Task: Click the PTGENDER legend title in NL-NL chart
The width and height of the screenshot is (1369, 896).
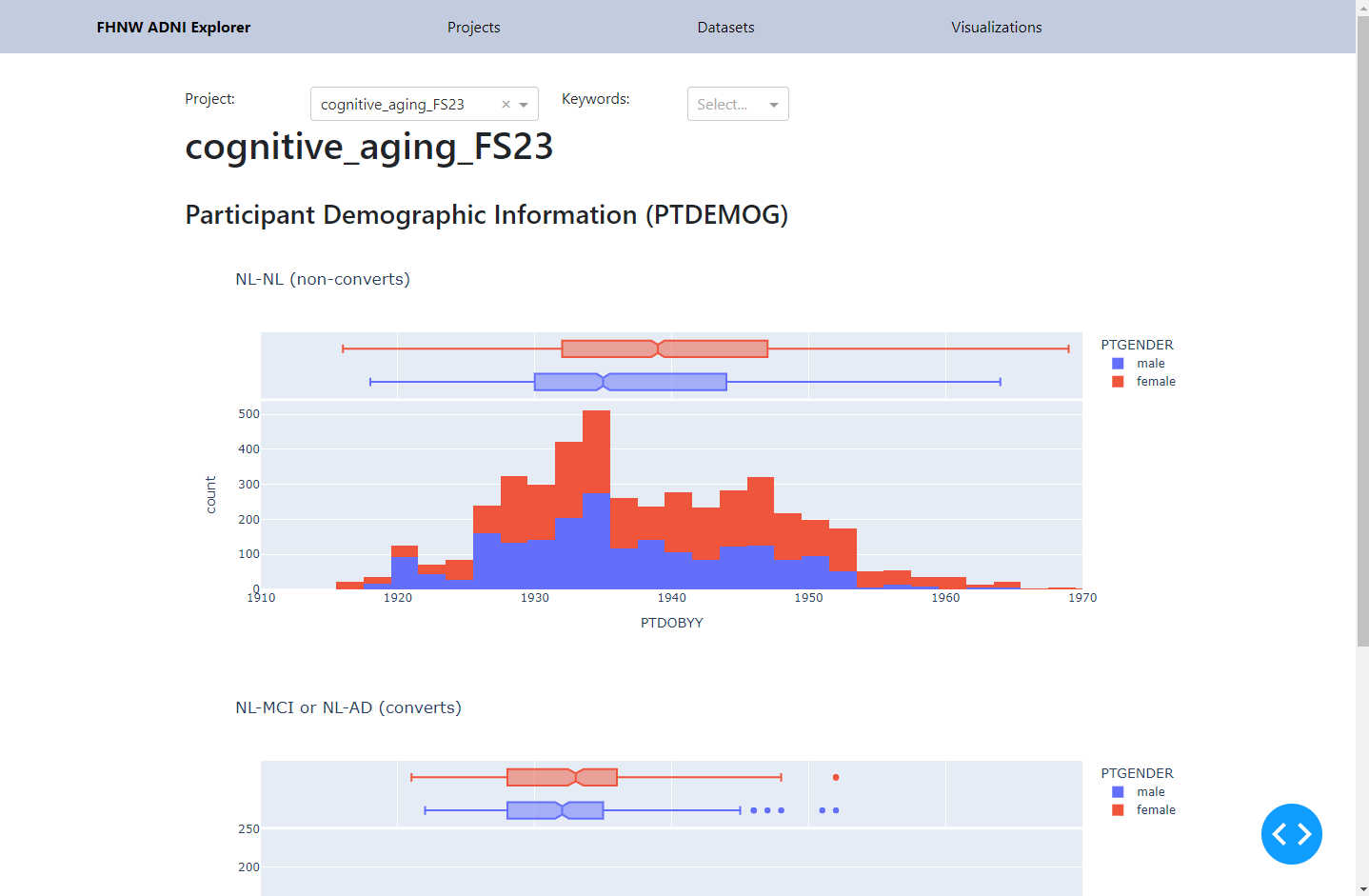Action: [1137, 345]
